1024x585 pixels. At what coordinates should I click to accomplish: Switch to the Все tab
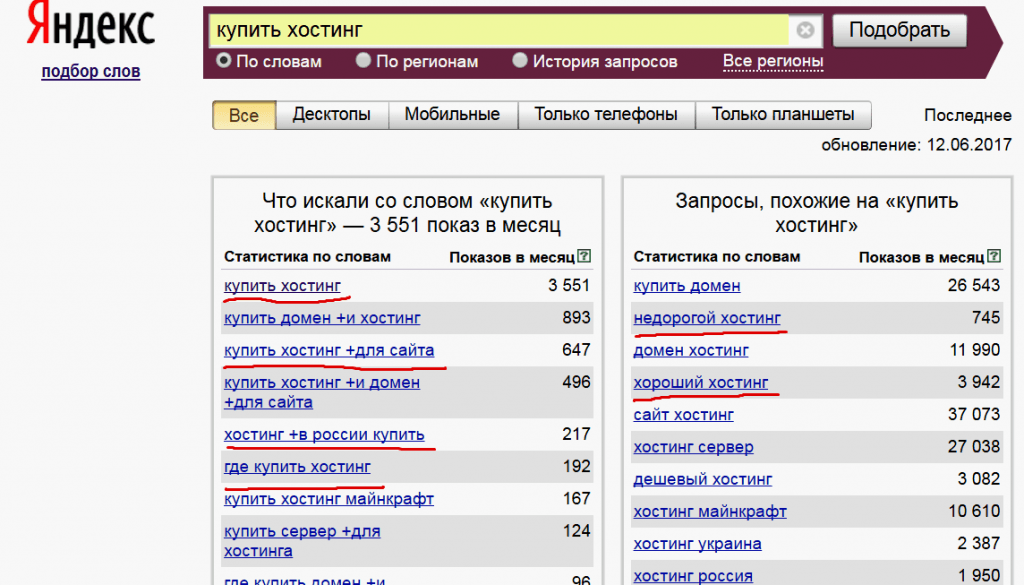[244, 115]
